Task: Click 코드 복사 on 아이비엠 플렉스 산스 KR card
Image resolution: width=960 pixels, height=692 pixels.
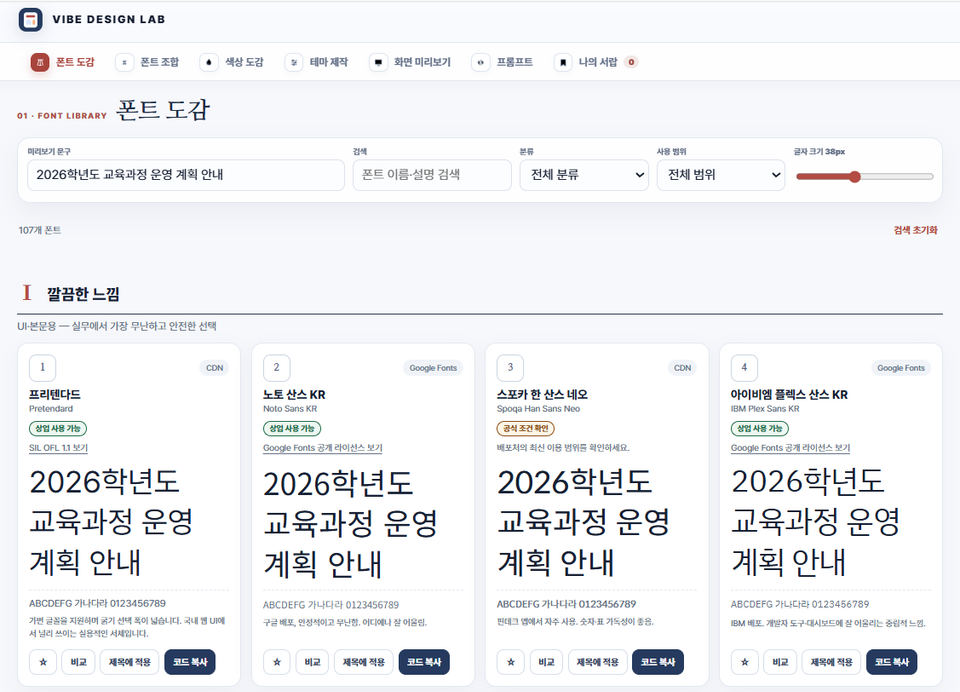Action: pyautogui.click(x=891, y=662)
